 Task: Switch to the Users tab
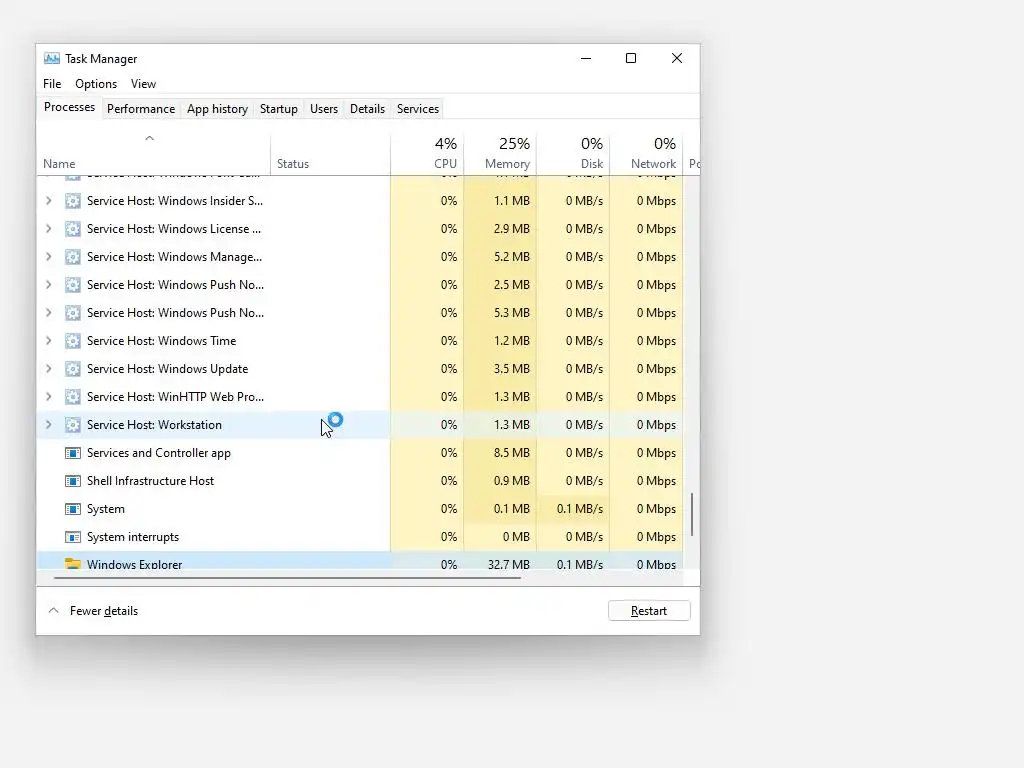pyautogui.click(x=324, y=109)
